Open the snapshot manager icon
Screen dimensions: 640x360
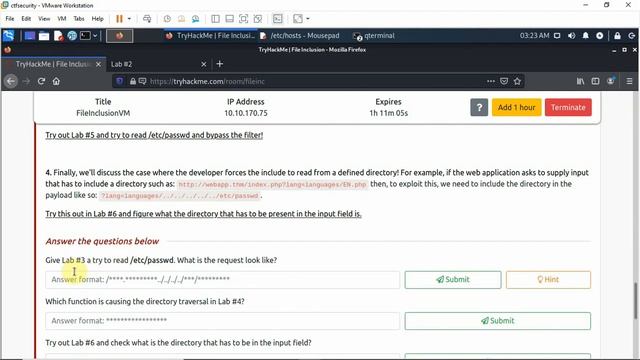[196, 19]
